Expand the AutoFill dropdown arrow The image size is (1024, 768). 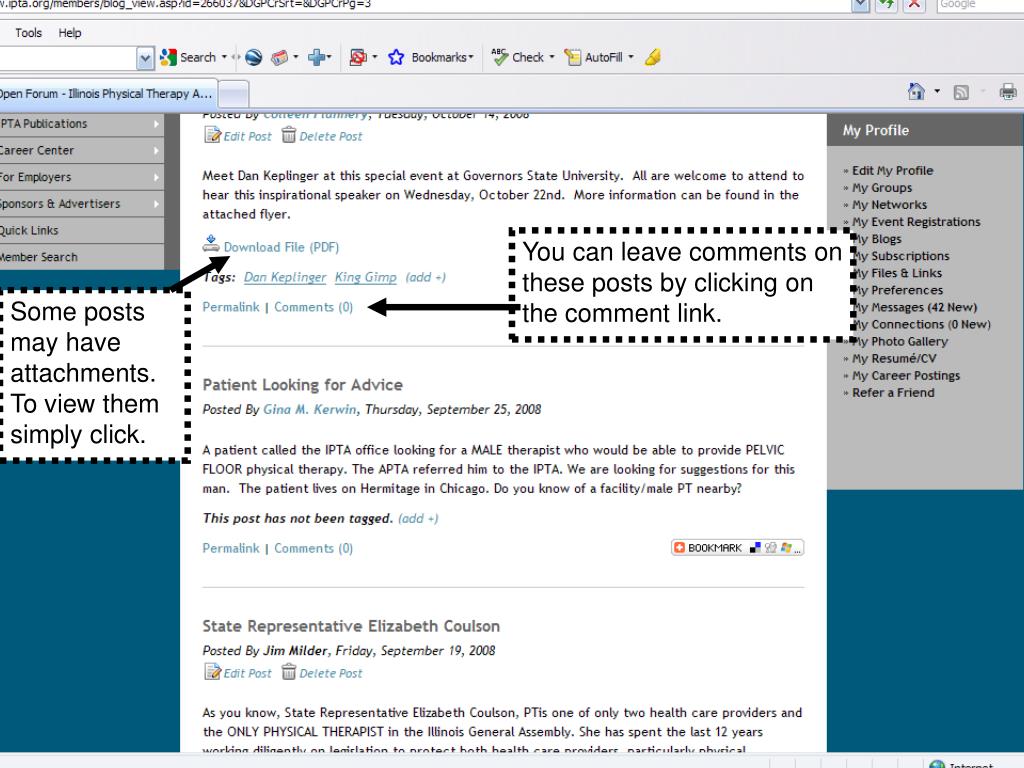point(631,57)
